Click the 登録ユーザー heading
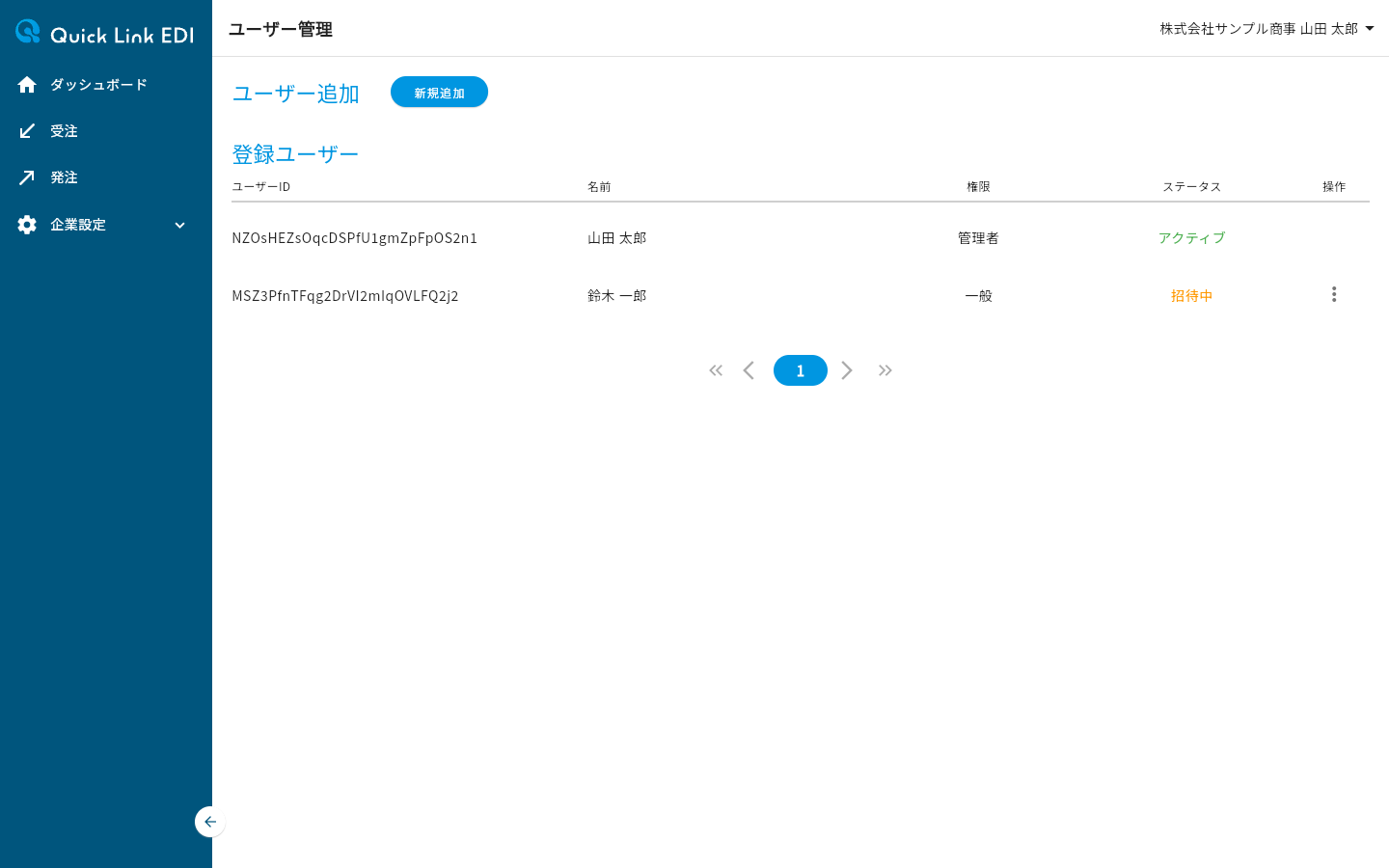 [295, 154]
